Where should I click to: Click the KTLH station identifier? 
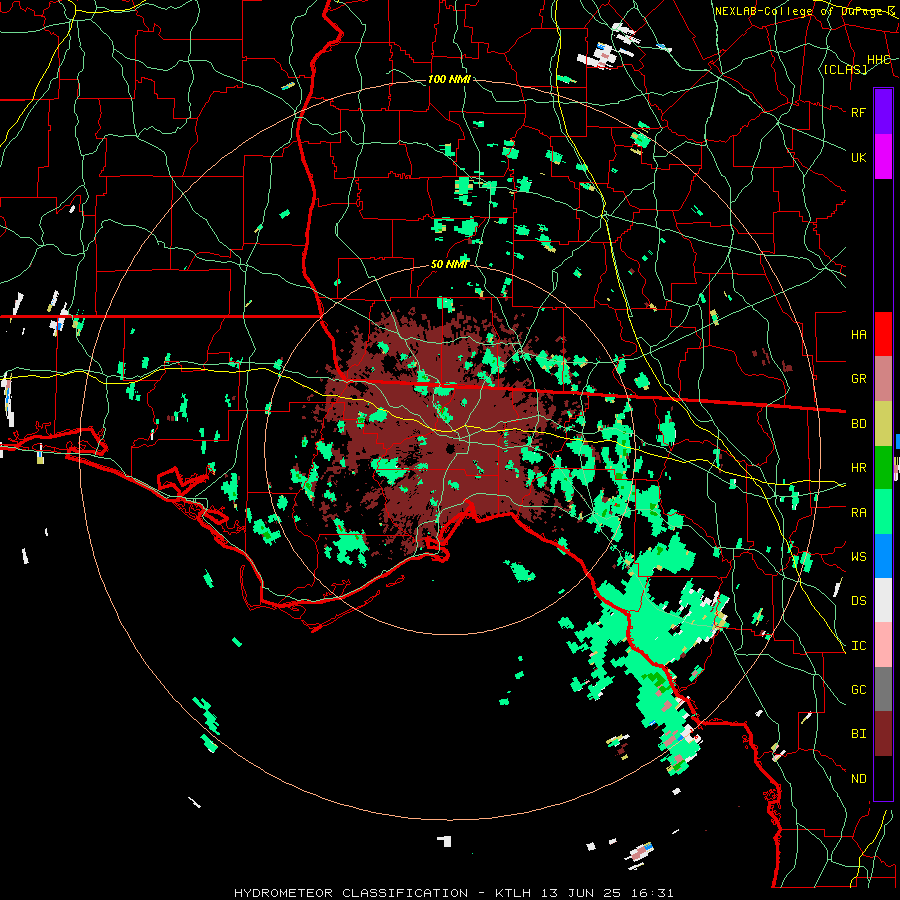coord(513,893)
